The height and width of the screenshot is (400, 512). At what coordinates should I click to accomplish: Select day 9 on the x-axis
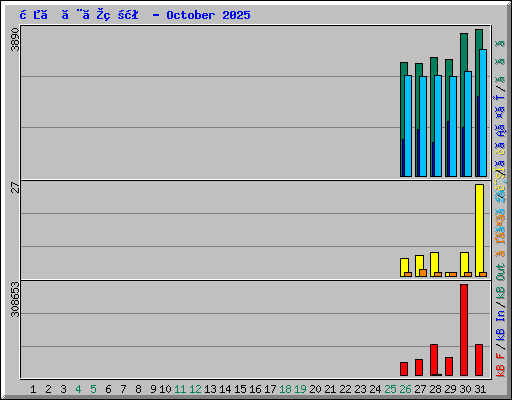point(153,389)
